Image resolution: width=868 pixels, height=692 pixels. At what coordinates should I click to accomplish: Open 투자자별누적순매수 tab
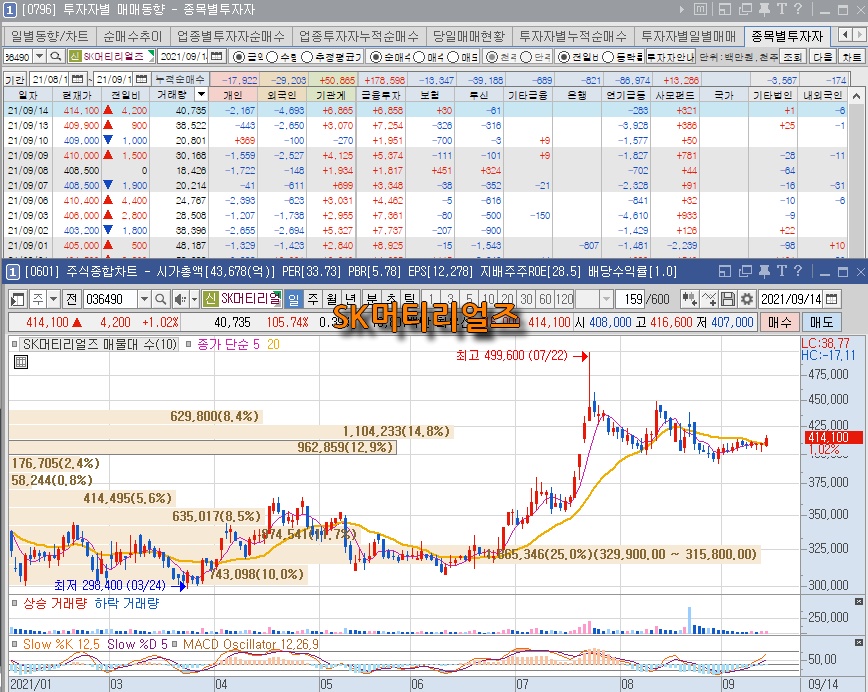pos(573,37)
